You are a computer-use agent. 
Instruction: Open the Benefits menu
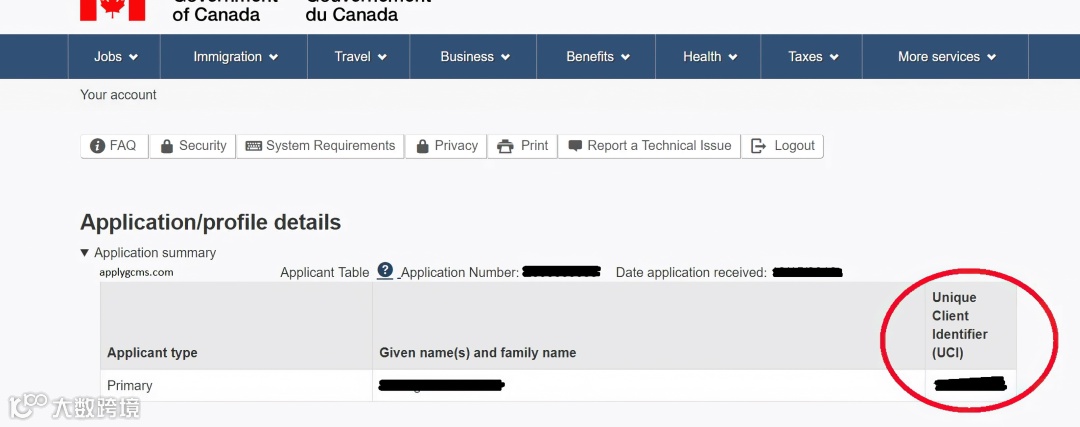click(x=598, y=57)
